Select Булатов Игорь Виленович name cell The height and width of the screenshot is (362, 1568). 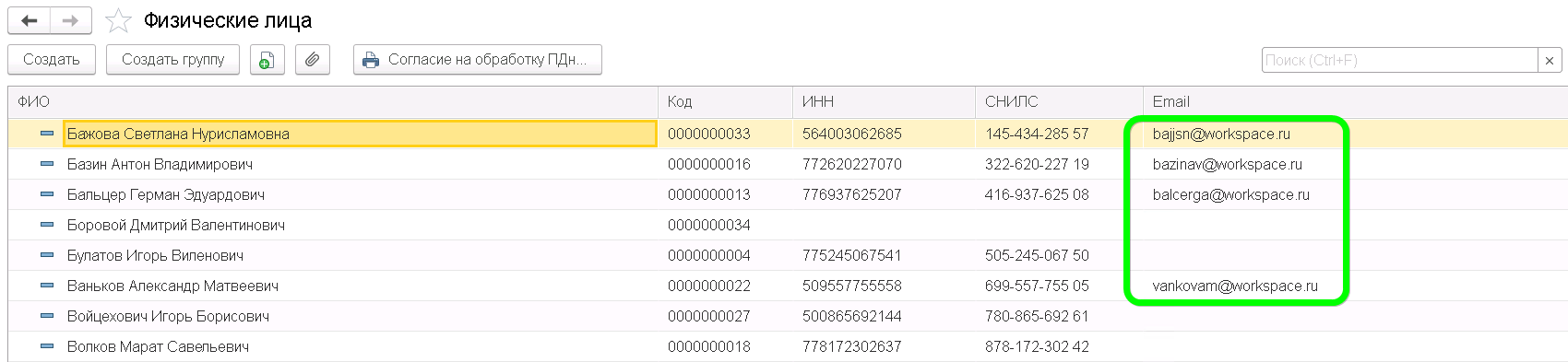pos(360,255)
